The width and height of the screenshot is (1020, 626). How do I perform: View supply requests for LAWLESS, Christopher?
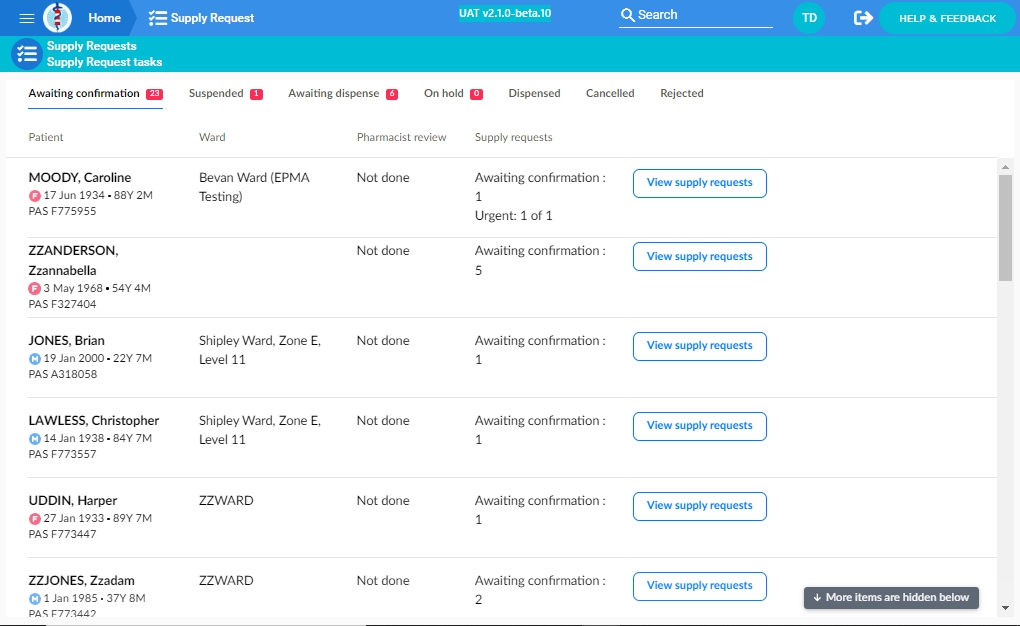pyautogui.click(x=699, y=426)
